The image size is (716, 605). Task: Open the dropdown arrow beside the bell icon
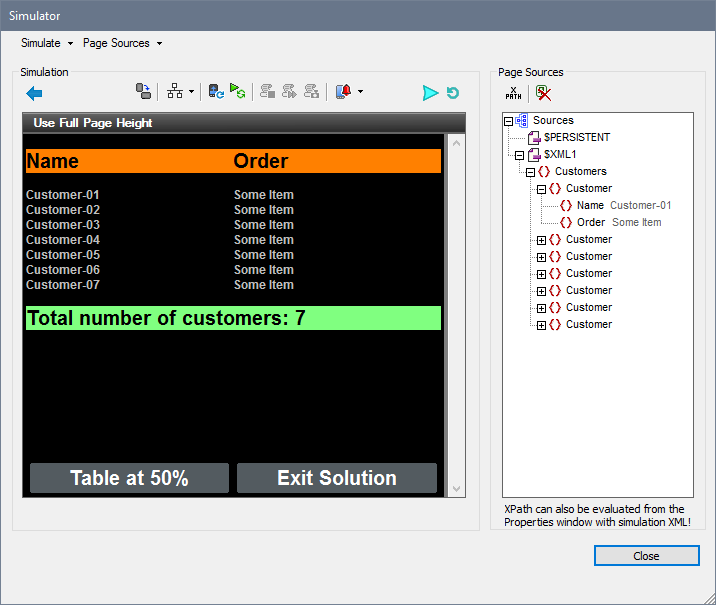[x=360, y=93]
